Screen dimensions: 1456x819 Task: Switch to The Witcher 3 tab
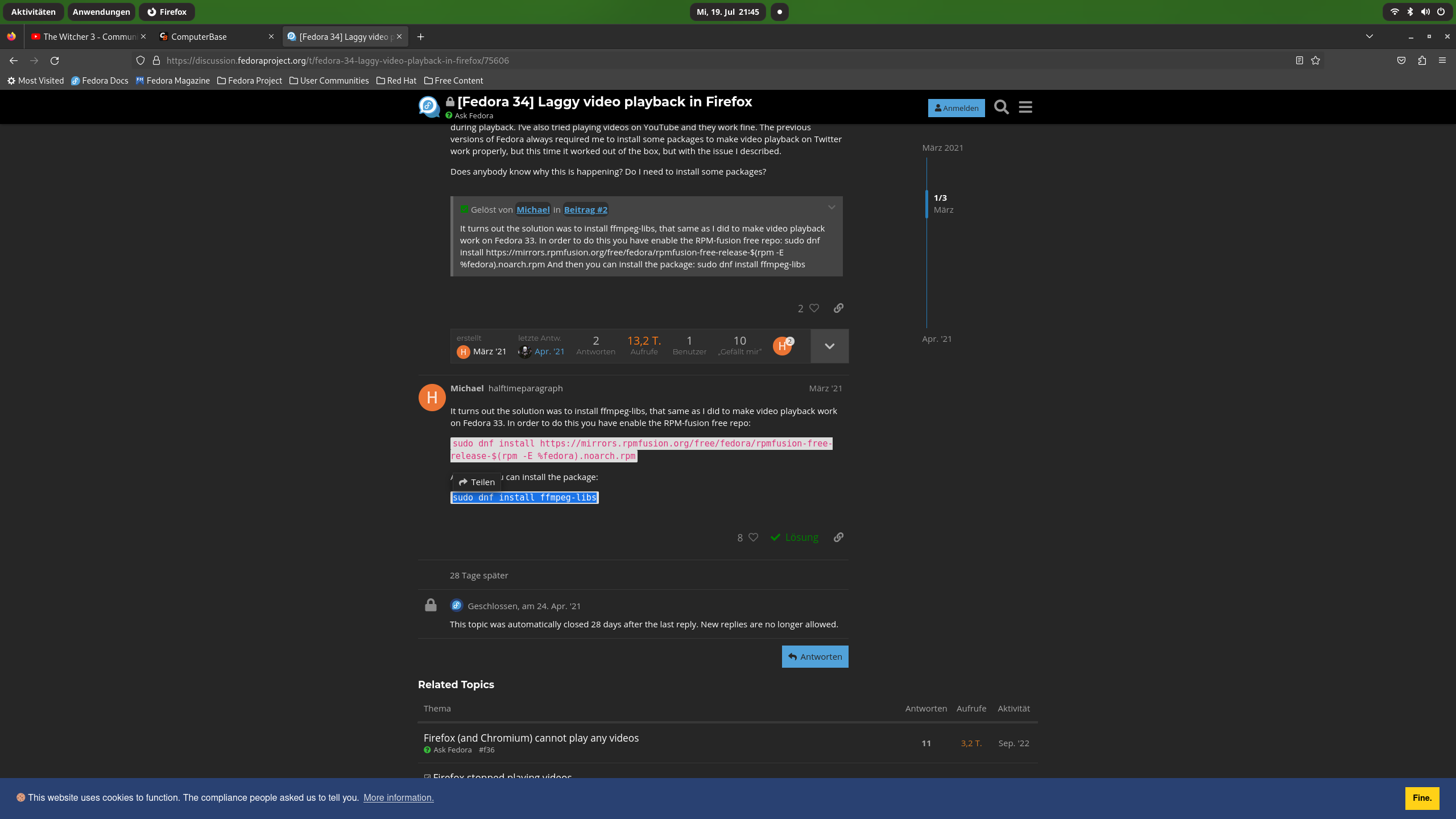coord(89,36)
